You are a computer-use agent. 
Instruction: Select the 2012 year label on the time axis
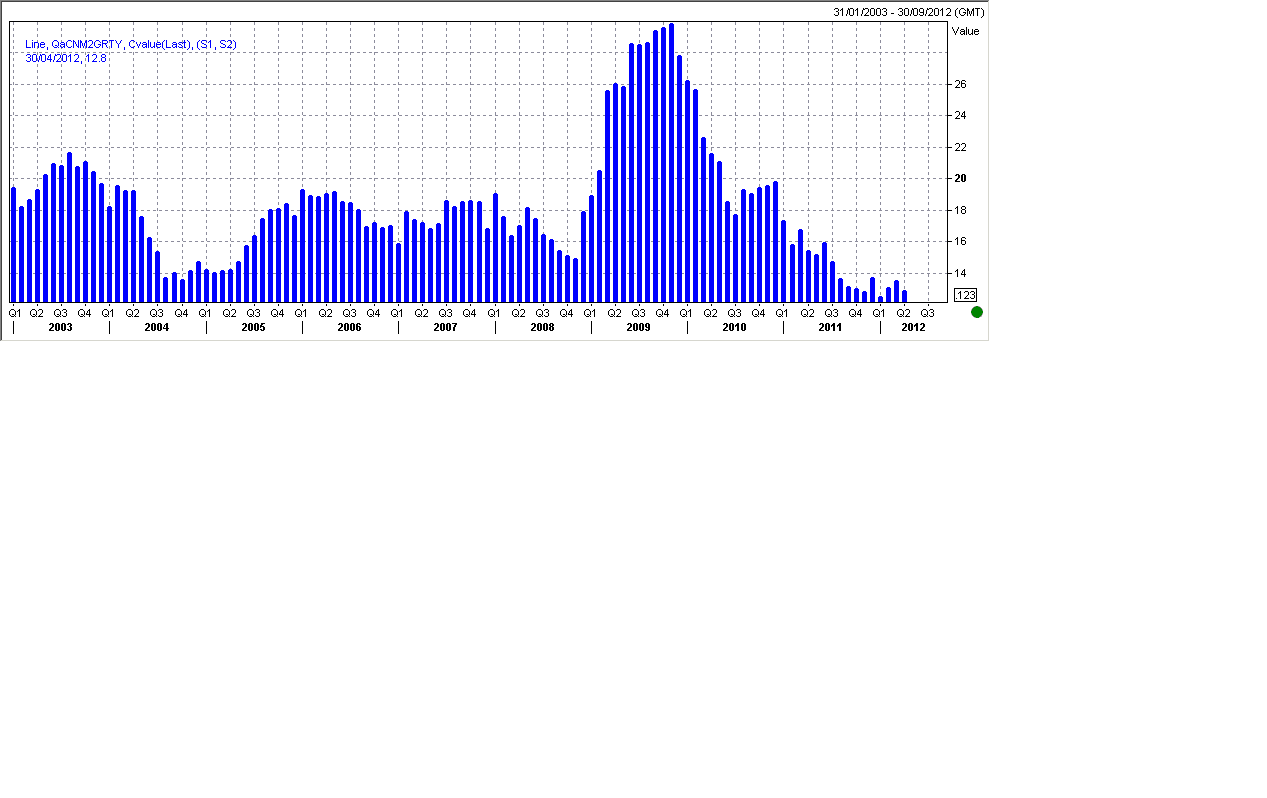point(913,328)
